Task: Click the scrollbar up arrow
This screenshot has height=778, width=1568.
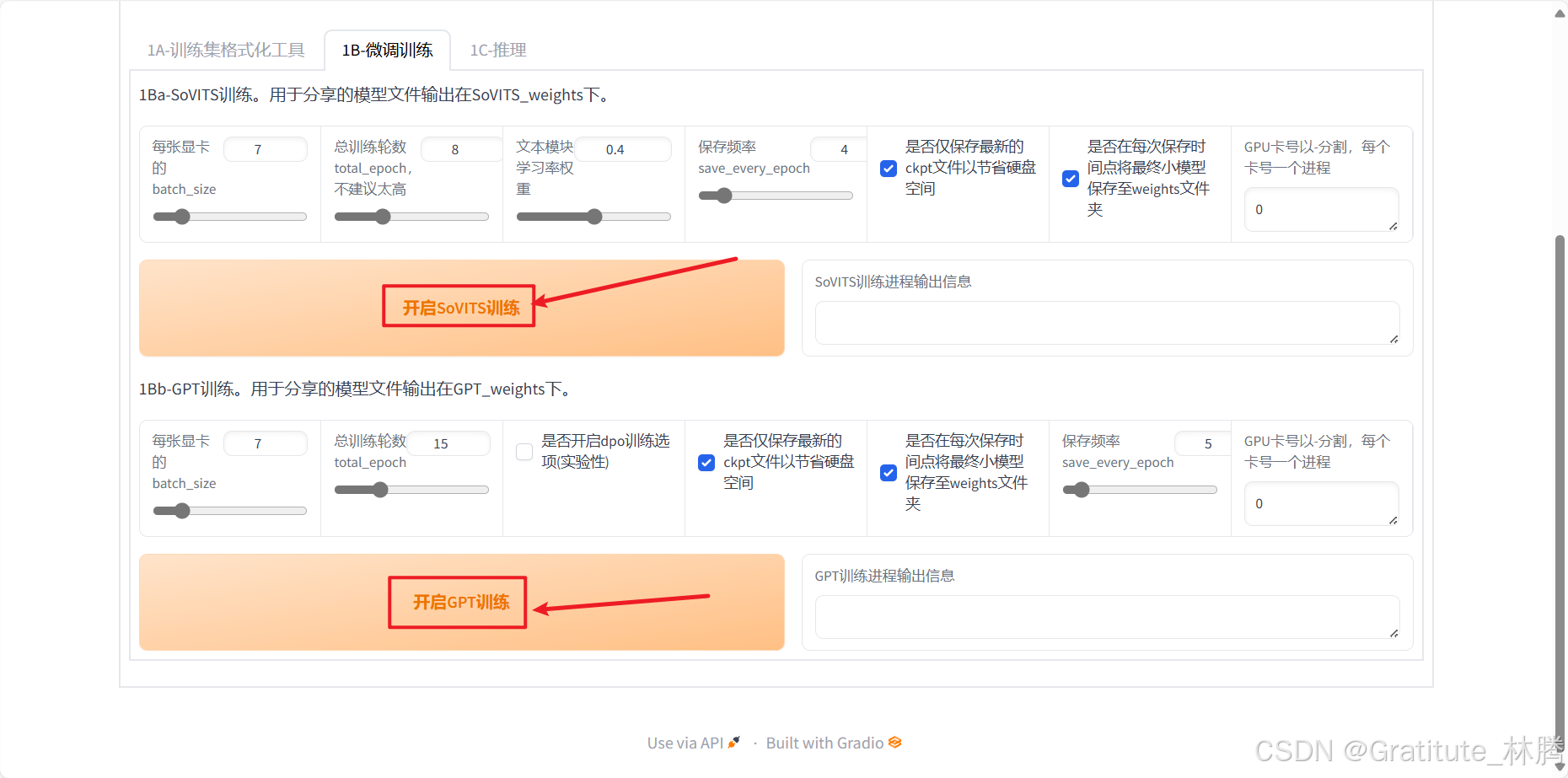Action: [x=1560, y=13]
